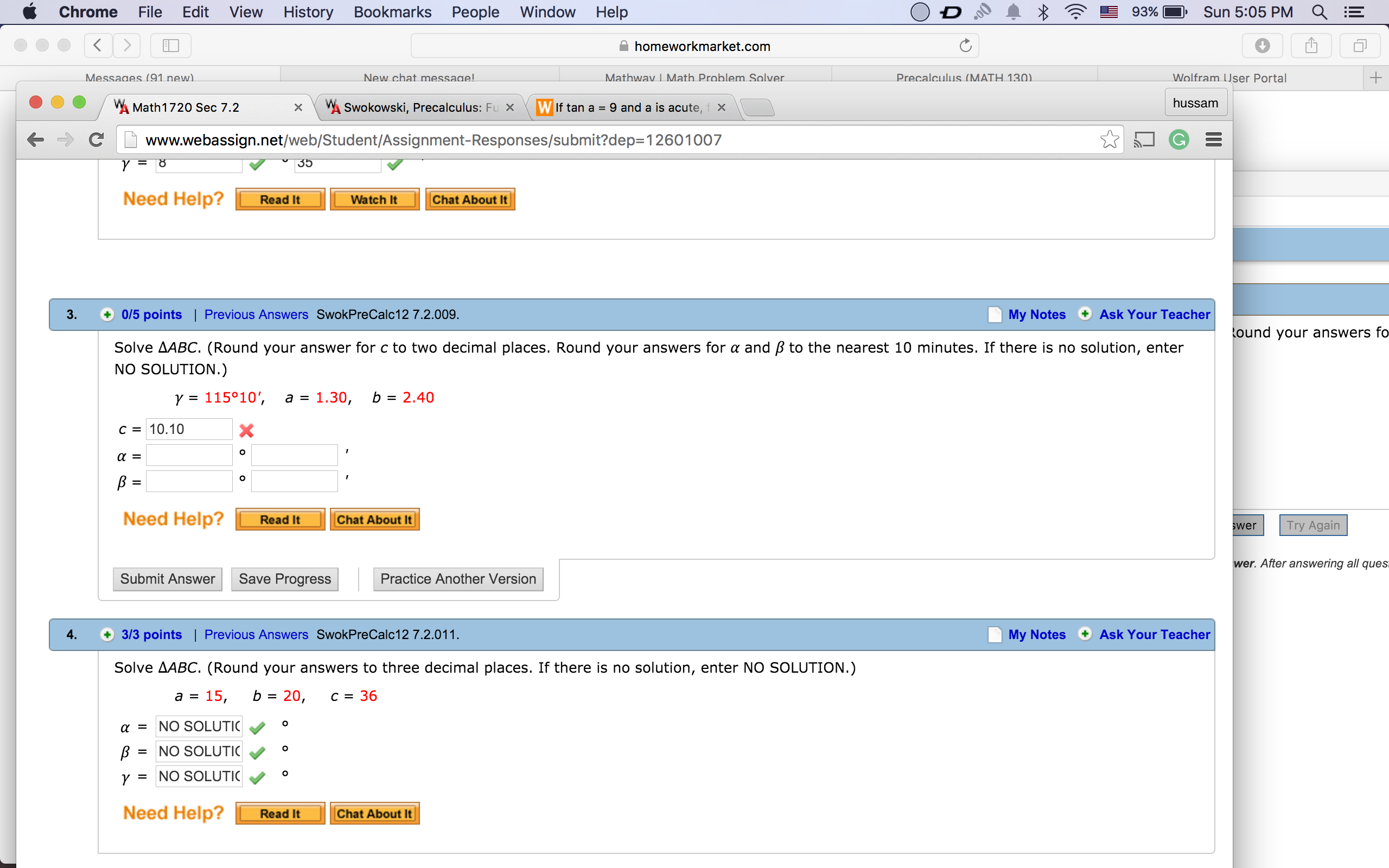This screenshot has width=1389, height=868.
Task: Bookmark this page with the star icon
Action: [1110, 139]
